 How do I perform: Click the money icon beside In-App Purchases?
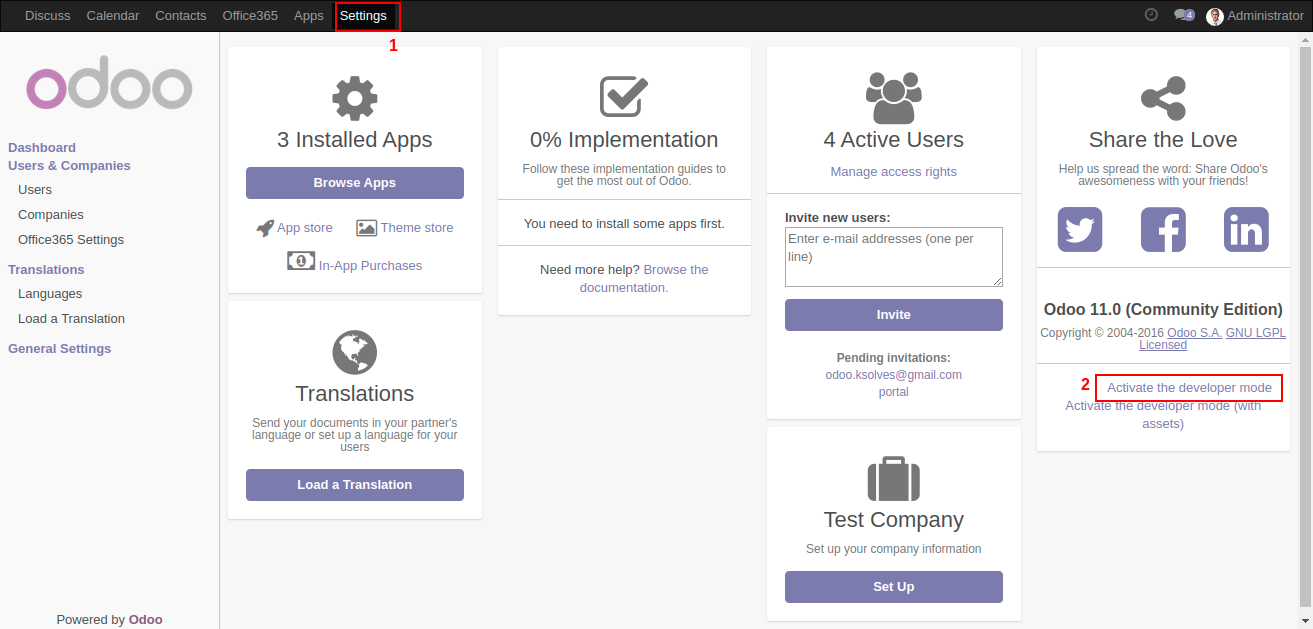click(301, 260)
